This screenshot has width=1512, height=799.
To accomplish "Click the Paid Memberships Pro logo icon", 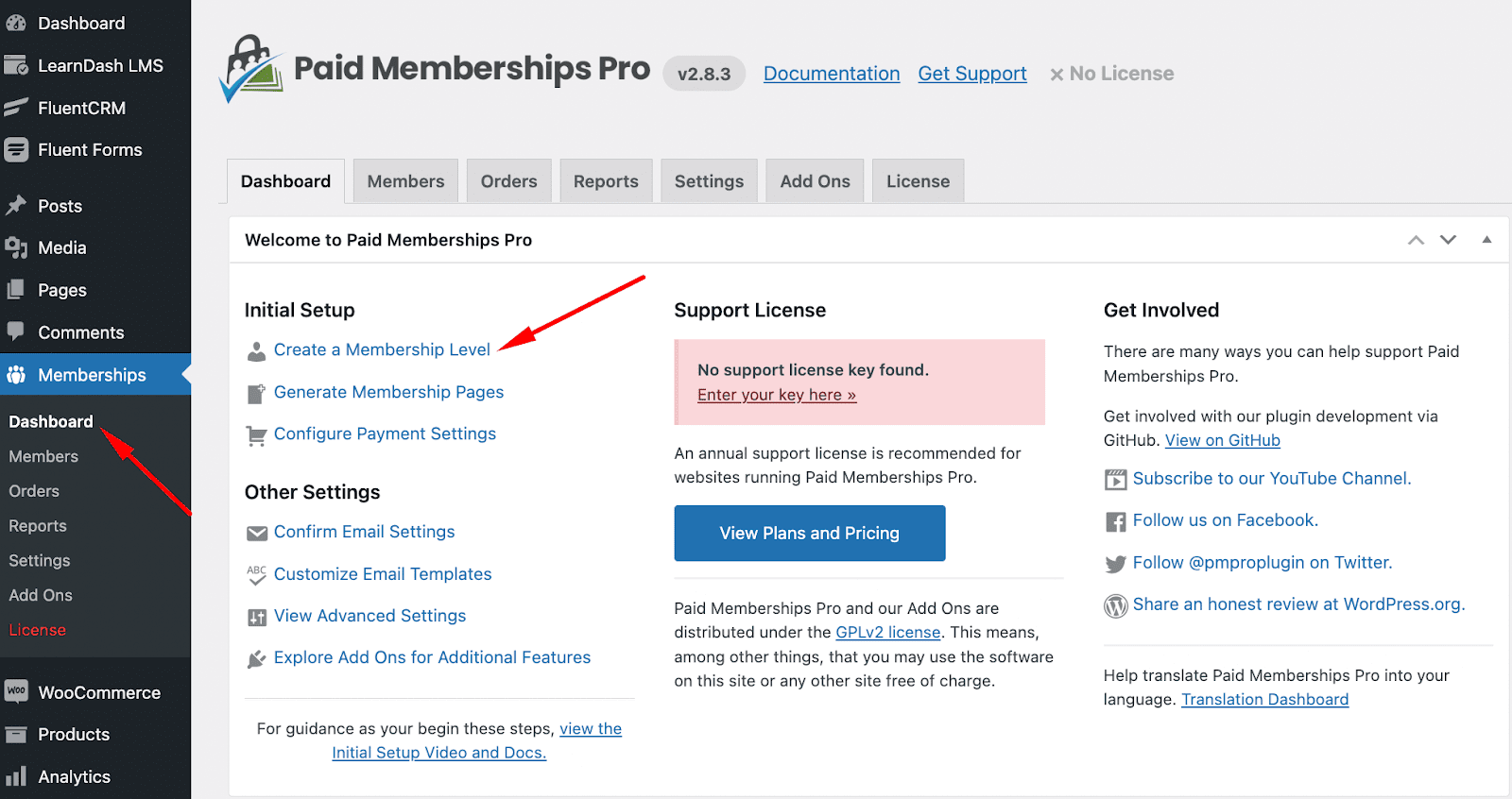I will pos(250,68).
